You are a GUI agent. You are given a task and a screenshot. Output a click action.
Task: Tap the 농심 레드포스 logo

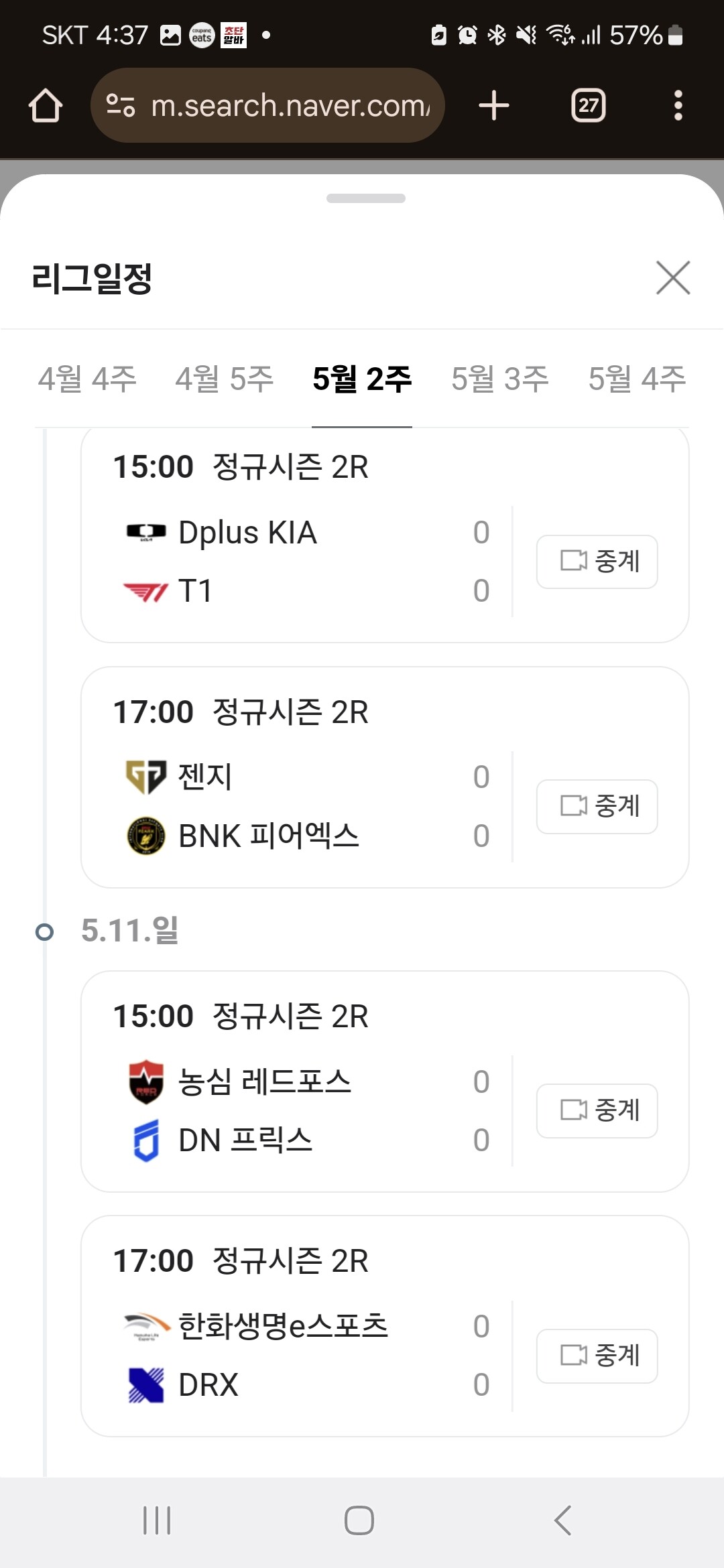[x=146, y=1082]
